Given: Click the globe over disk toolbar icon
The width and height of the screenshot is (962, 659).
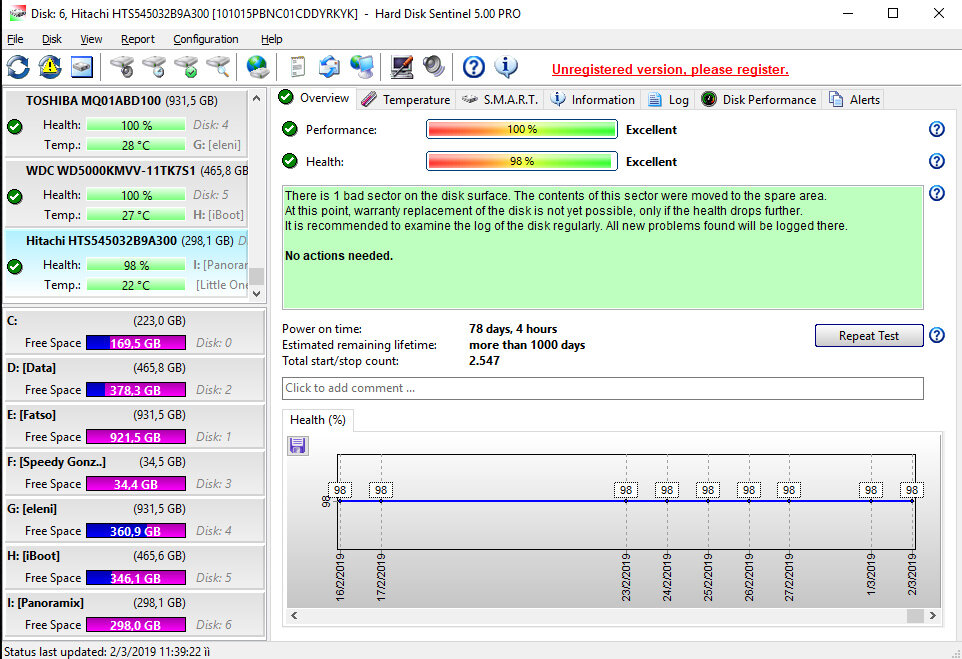Looking at the screenshot, I should click(x=257, y=67).
